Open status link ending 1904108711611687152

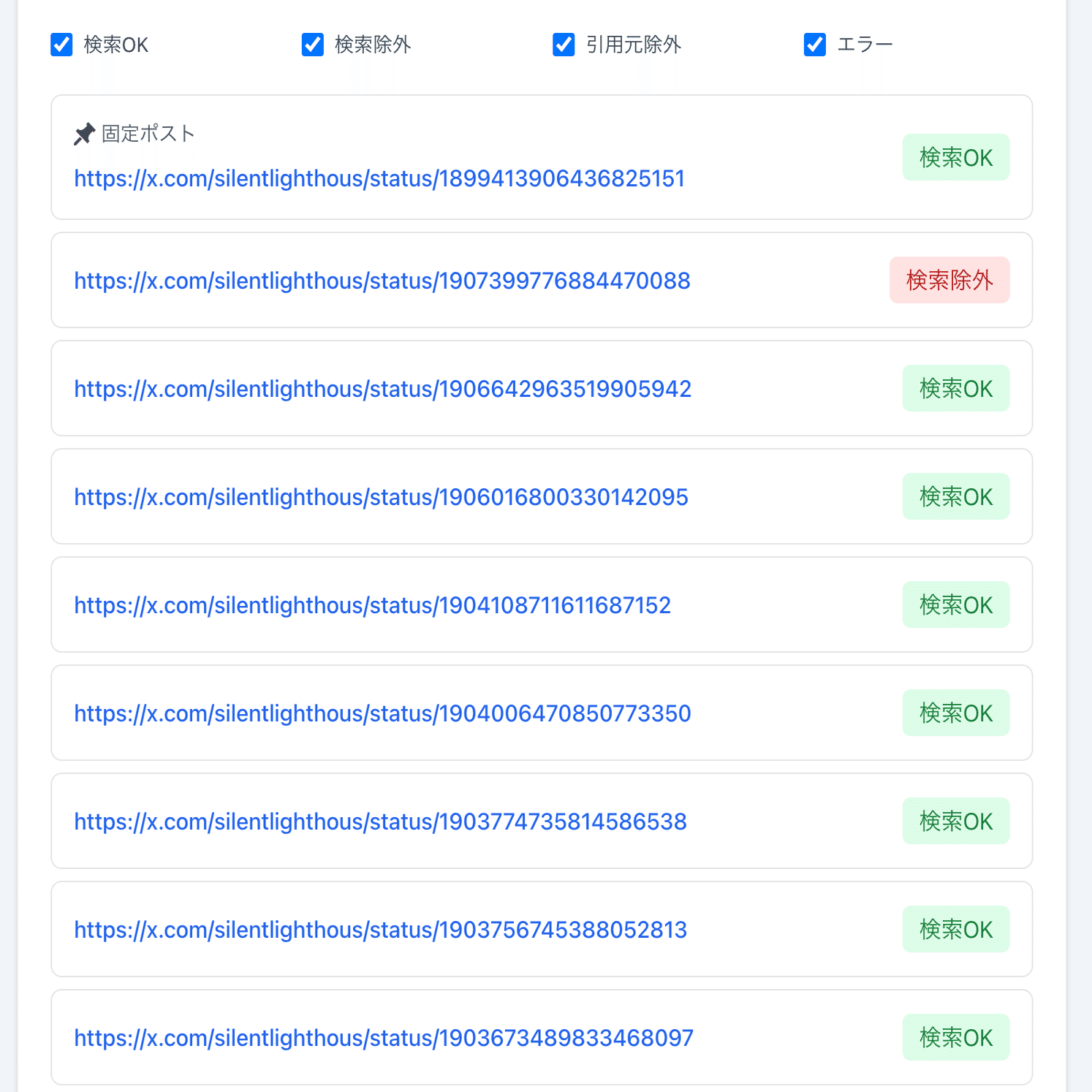pyautogui.click(x=373, y=605)
